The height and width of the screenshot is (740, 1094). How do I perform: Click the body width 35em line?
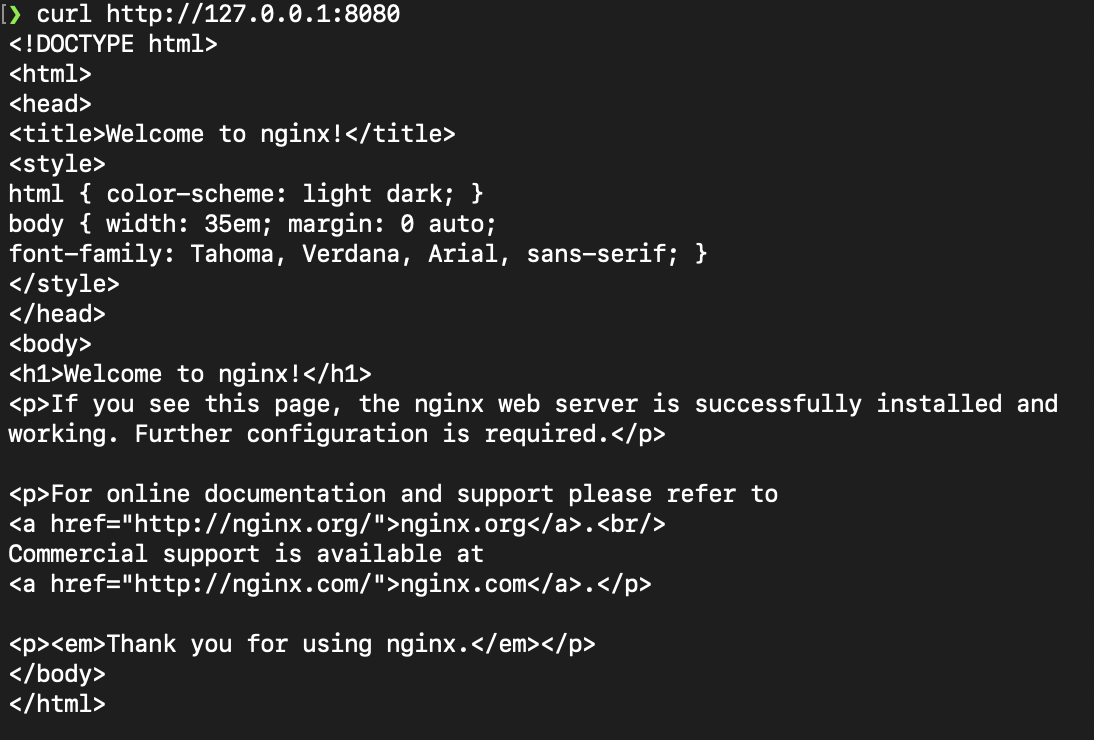coord(253,224)
